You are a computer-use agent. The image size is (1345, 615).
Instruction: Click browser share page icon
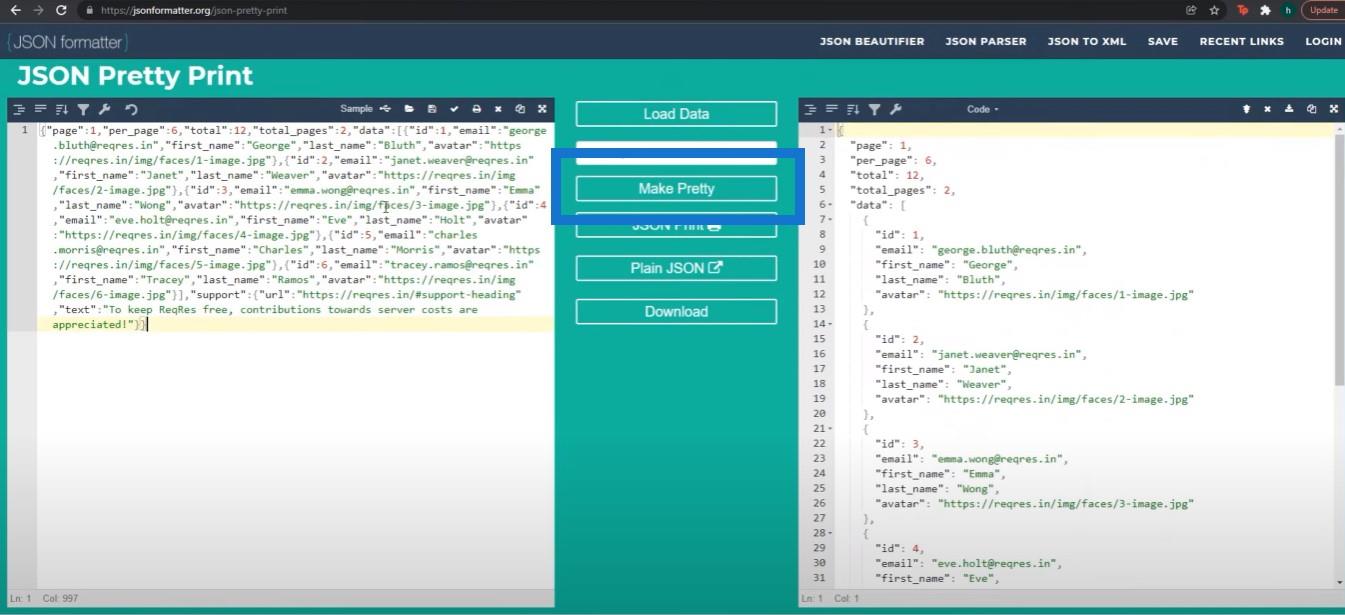pyautogui.click(x=1191, y=10)
